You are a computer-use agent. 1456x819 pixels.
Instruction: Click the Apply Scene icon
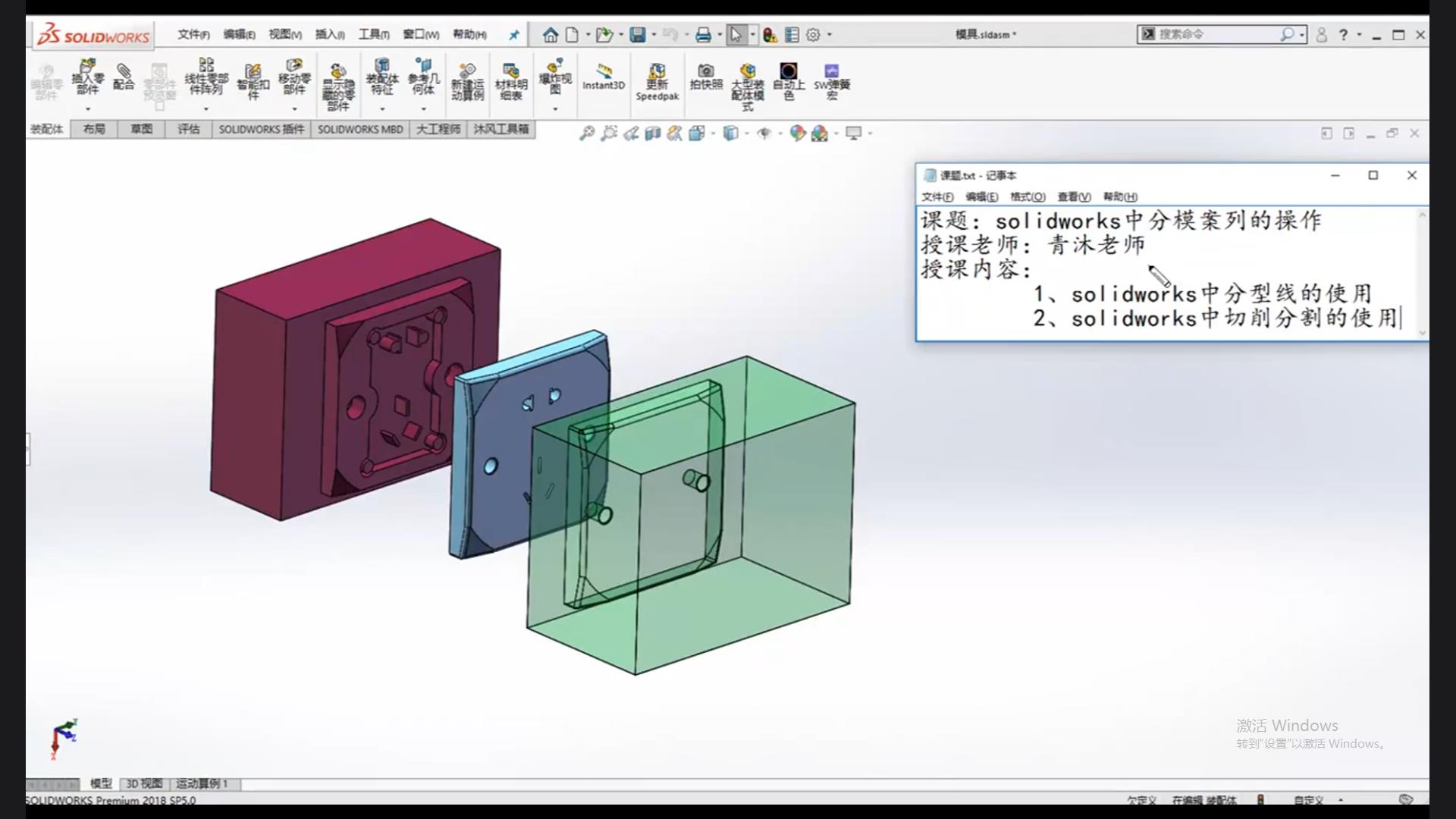tap(820, 133)
